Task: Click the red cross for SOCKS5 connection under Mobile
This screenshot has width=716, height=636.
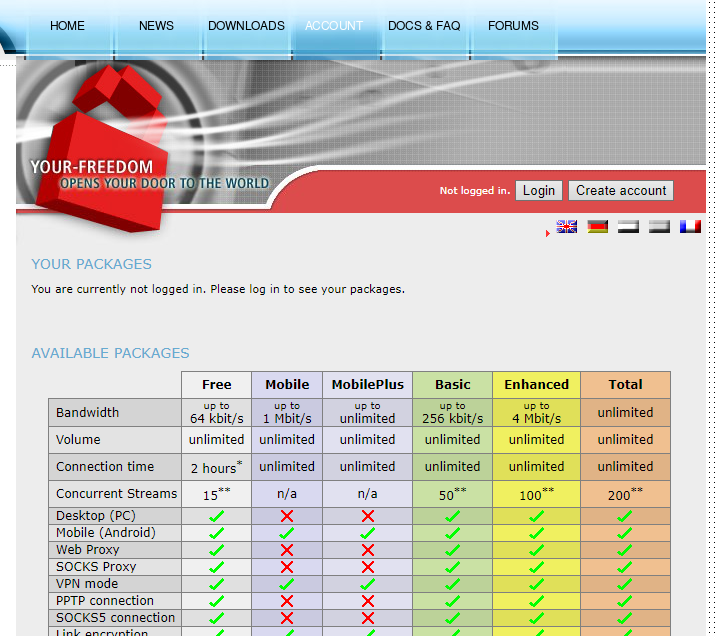Action: pos(287,618)
